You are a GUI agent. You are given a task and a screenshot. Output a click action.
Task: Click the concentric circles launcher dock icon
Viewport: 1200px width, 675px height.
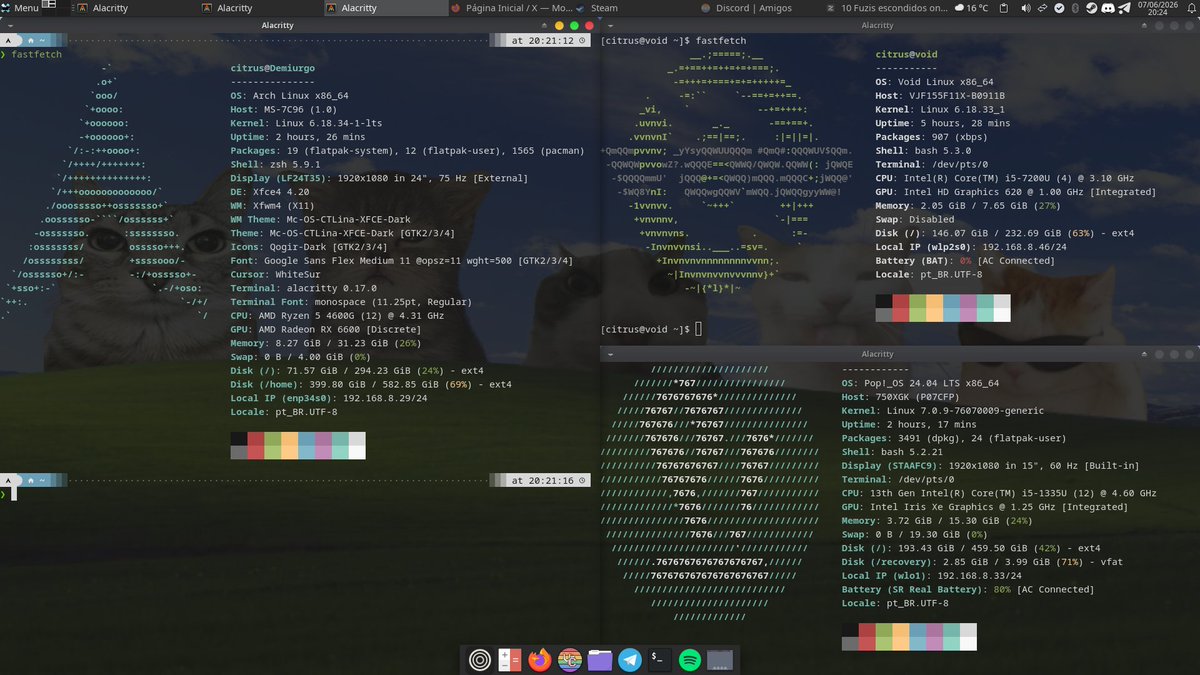tap(480, 660)
